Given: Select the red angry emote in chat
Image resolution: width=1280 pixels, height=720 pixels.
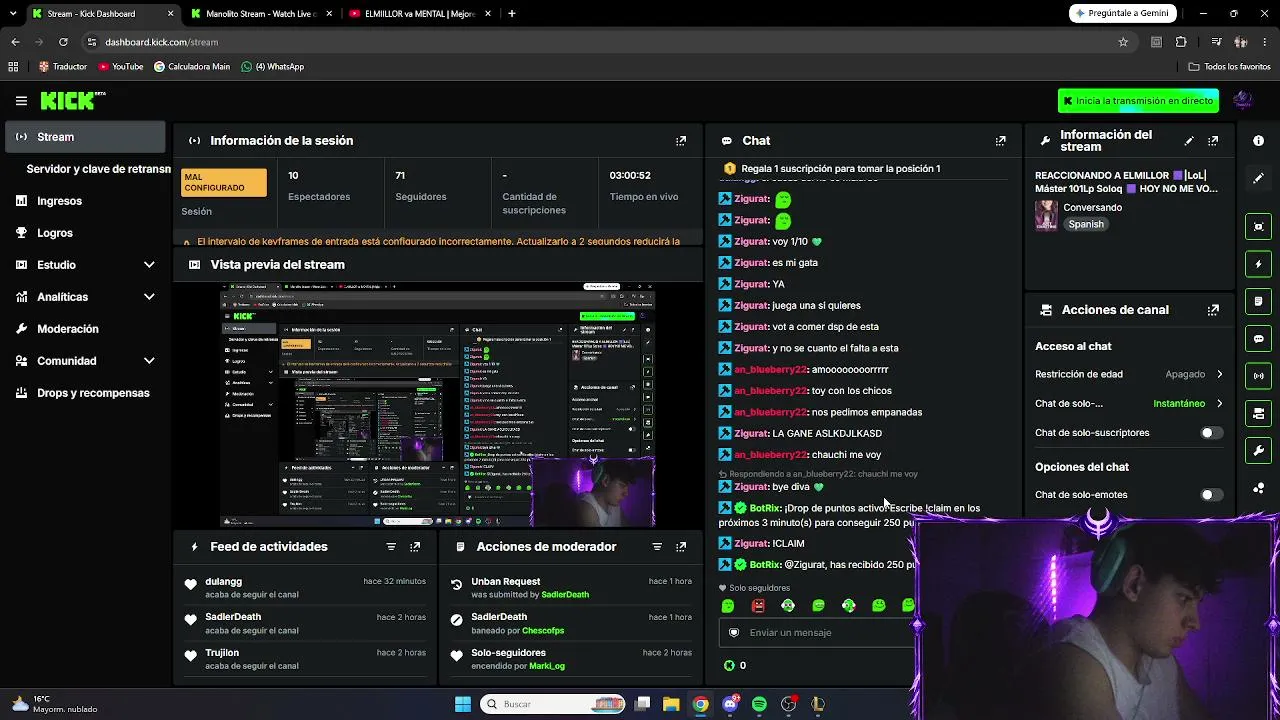Looking at the screenshot, I should coord(758,606).
